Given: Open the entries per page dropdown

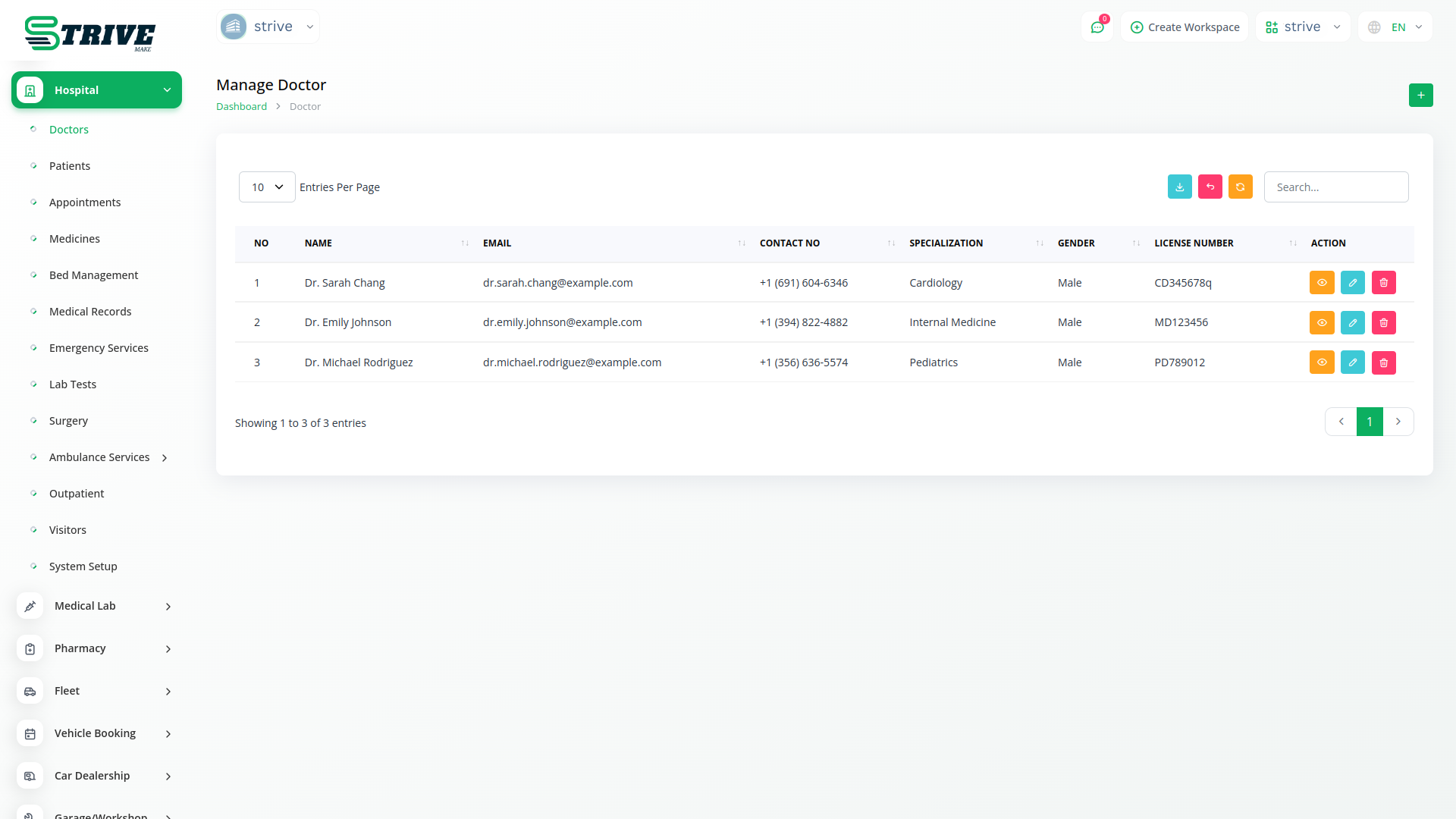Looking at the screenshot, I should click(x=267, y=187).
